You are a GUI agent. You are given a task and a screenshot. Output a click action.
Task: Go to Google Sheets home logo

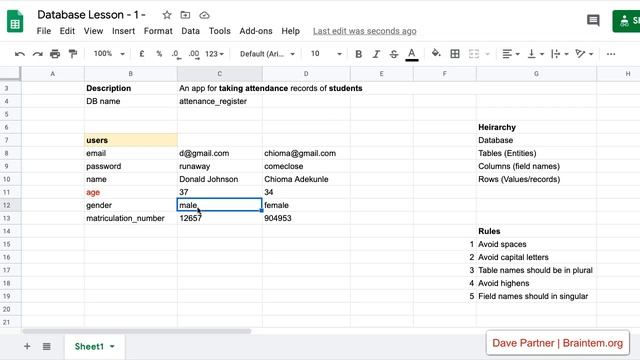pos(15,20)
